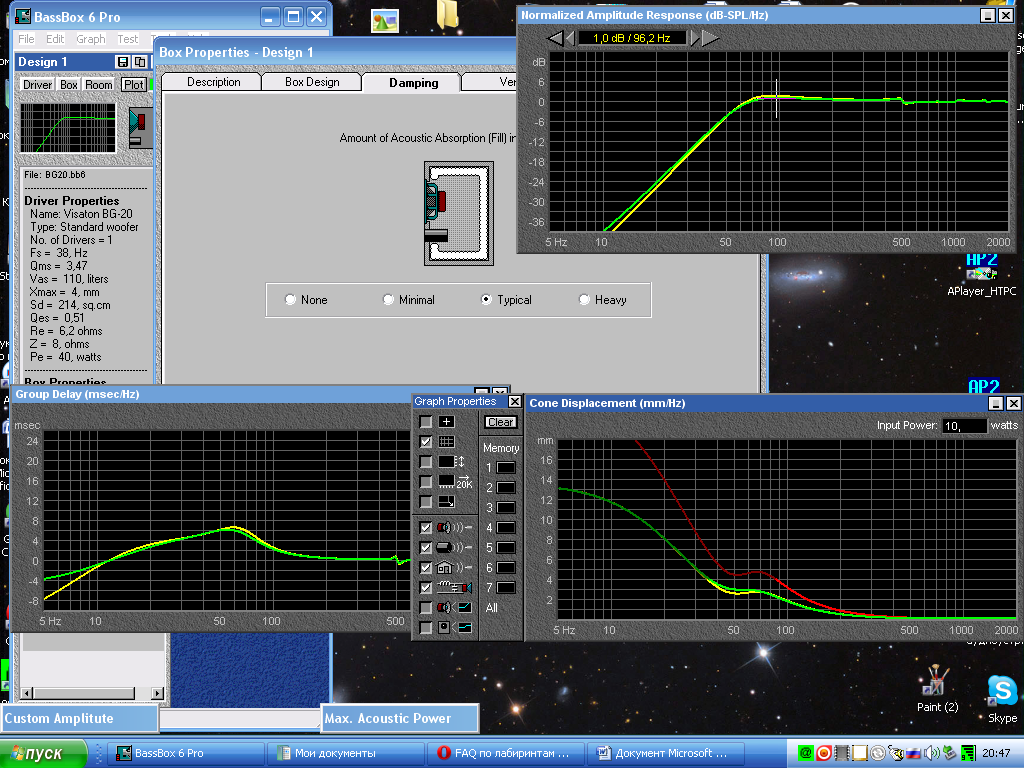Select Typical acoustic absorption option

pyautogui.click(x=486, y=300)
